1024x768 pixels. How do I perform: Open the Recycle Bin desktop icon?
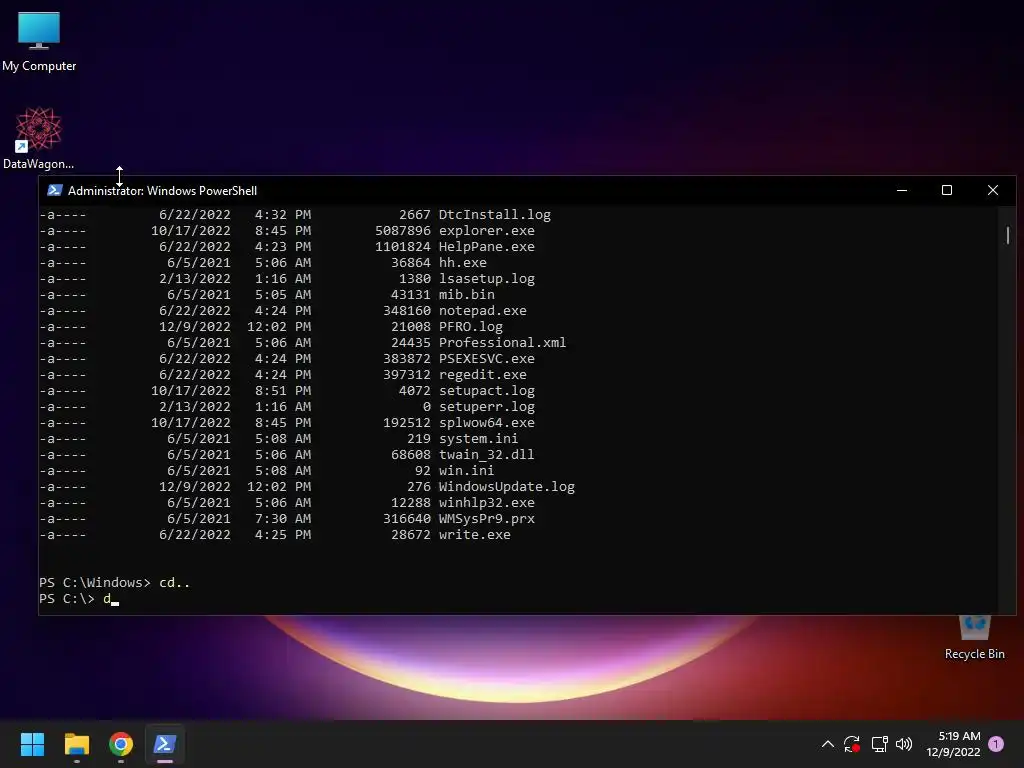[974, 637]
